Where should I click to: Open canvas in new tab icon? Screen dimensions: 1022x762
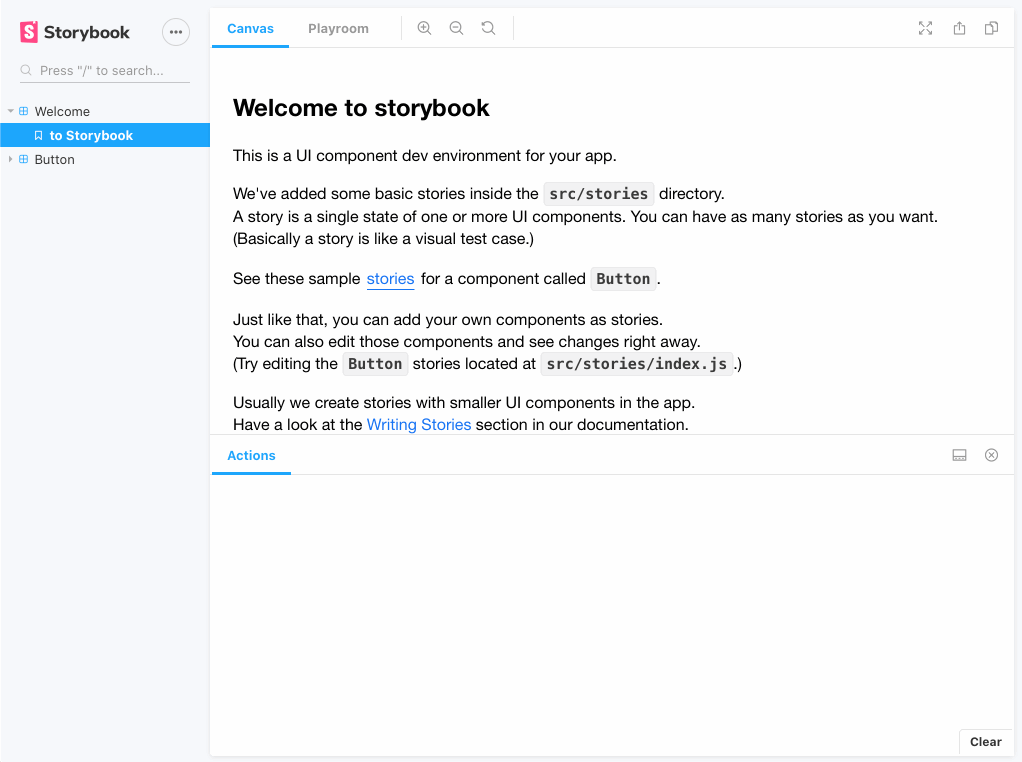(x=959, y=28)
